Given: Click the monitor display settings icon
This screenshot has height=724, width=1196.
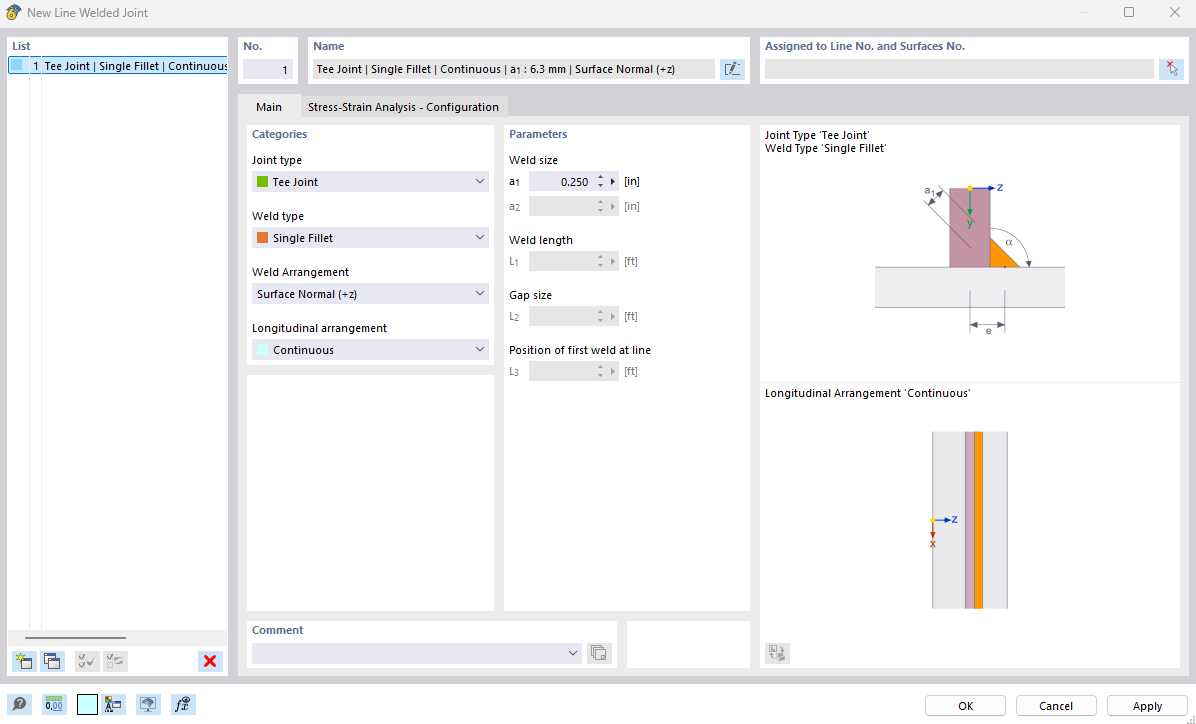Looking at the screenshot, I should [x=148, y=704].
